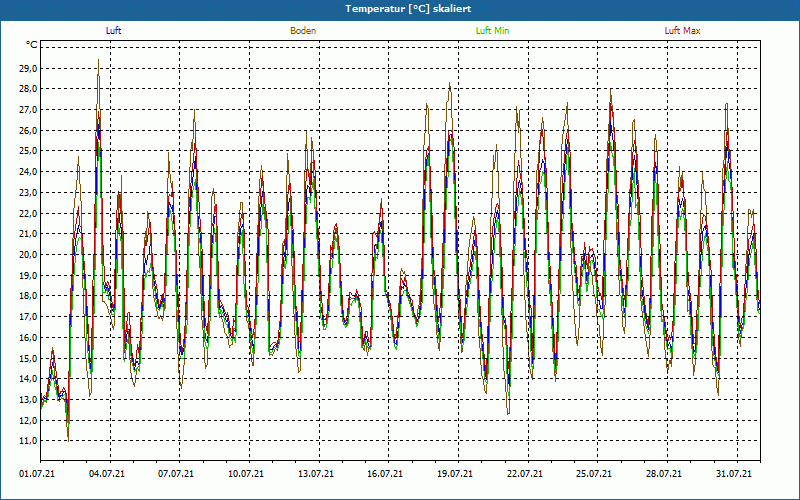Click the 28.07.21 date axis label
Viewport: 800px width, 500px height.
tap(664, 474)
